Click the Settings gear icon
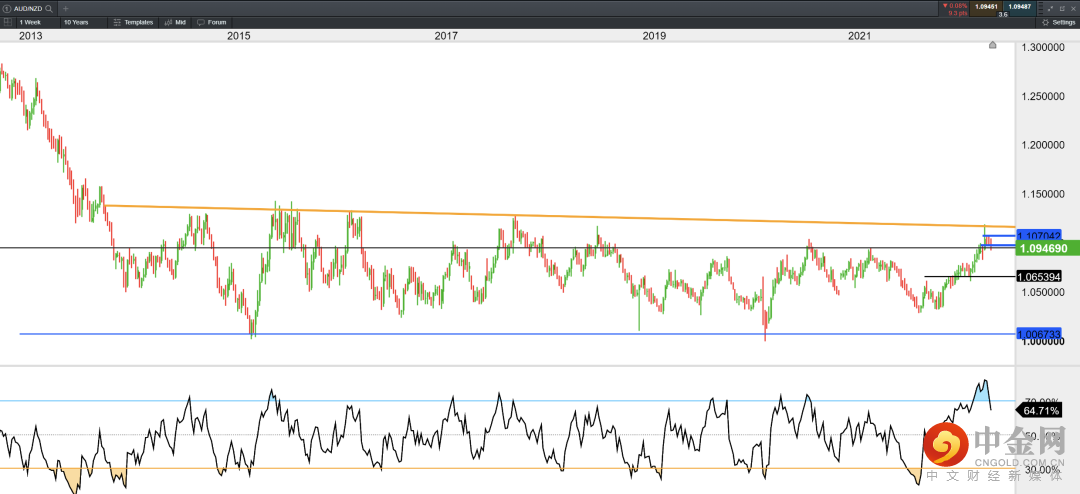The image size is (1080, 494). 1045,21
